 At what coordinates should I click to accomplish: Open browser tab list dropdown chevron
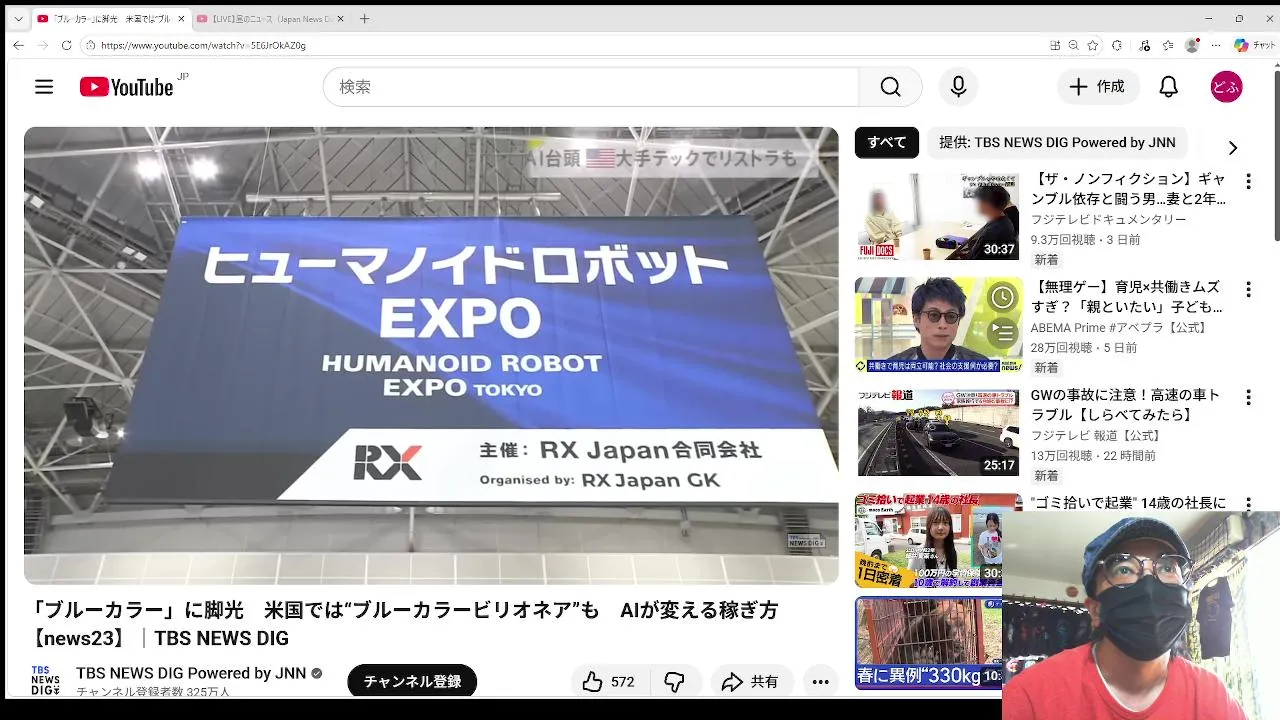pyautogui.click(x=18, y=19)
